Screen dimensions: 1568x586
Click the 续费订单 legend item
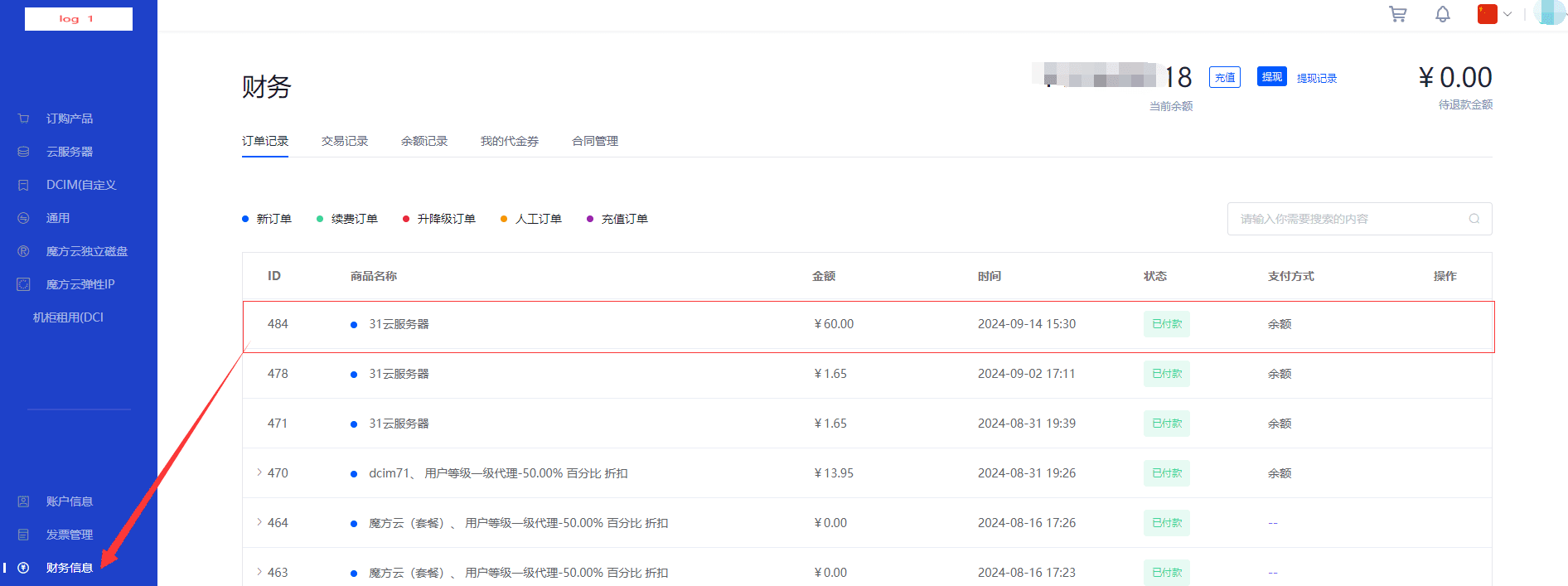click(x=347, y=219)
